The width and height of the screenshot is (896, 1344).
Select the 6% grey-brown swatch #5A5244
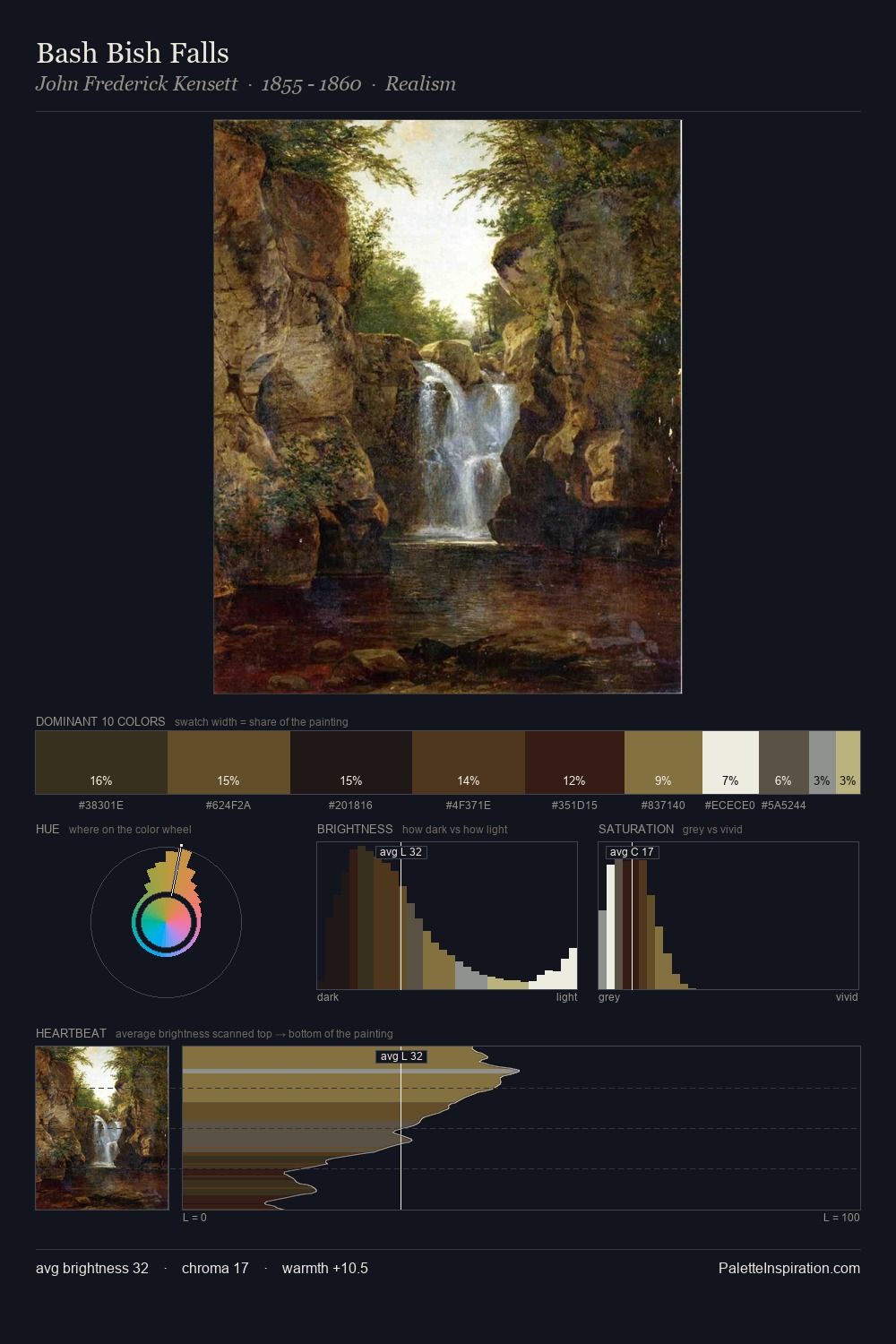tap(784, 762)
